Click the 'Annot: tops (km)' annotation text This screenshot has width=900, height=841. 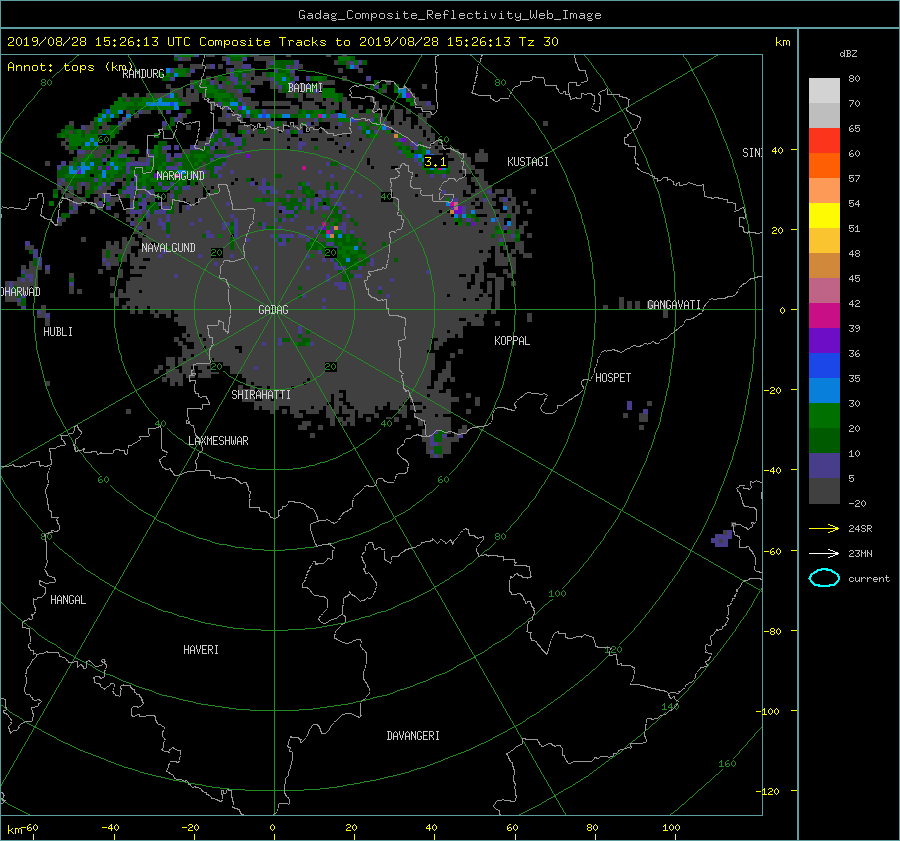pyautogui.click(x=71, y=67)
